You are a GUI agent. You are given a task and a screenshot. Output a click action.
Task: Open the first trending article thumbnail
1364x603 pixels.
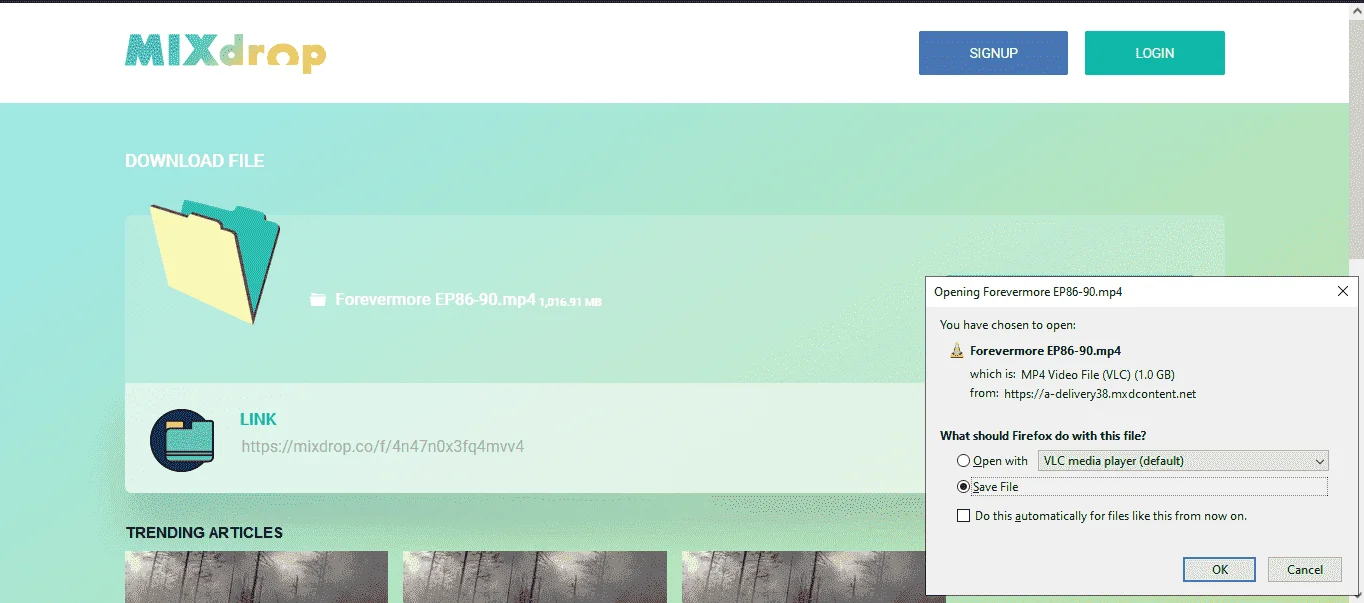(256, 577)
